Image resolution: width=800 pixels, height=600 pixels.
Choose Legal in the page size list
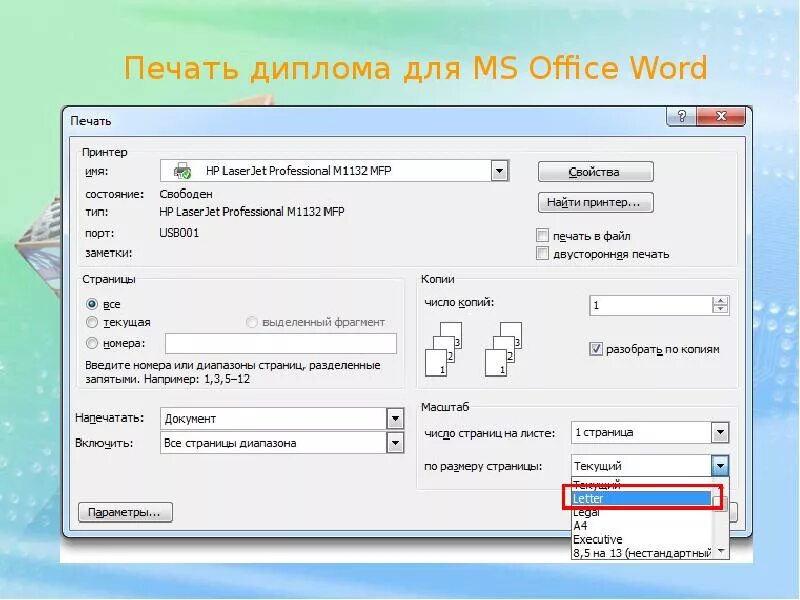(642, 512)
